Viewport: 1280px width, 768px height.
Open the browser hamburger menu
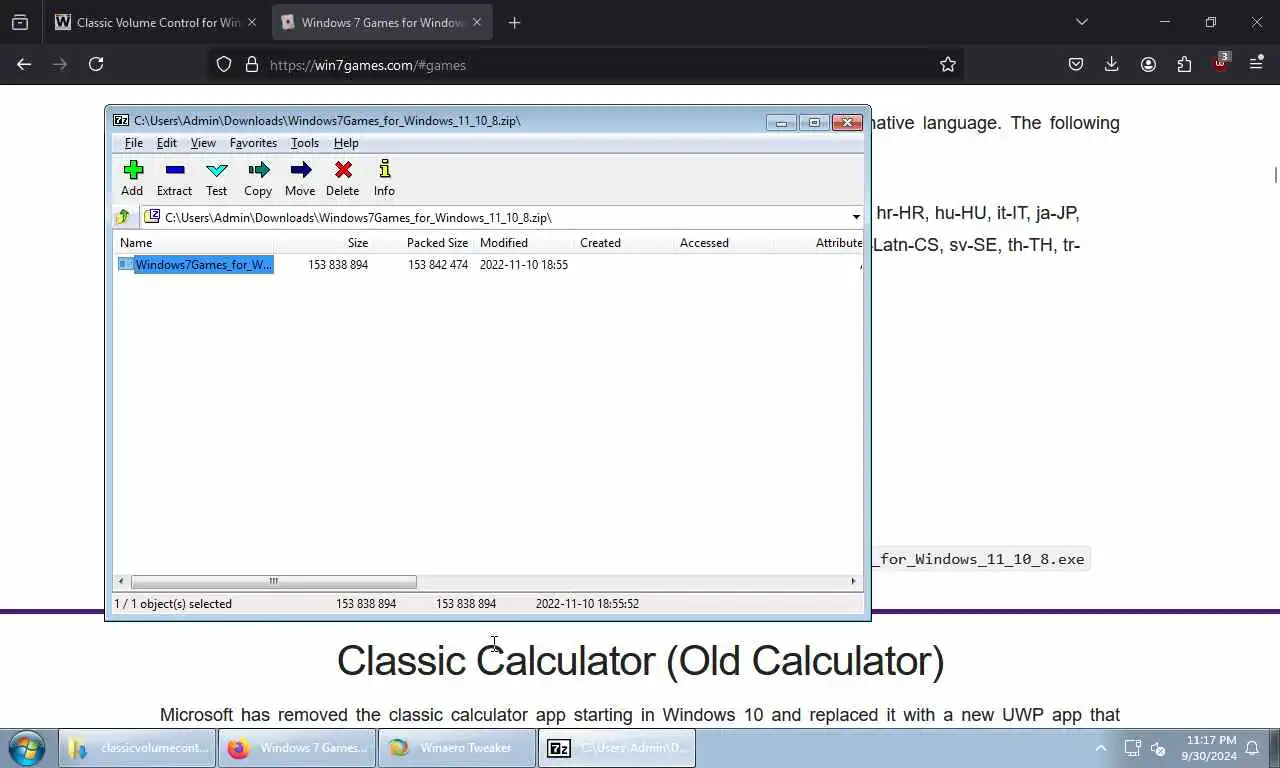[x=1257, y=64]
